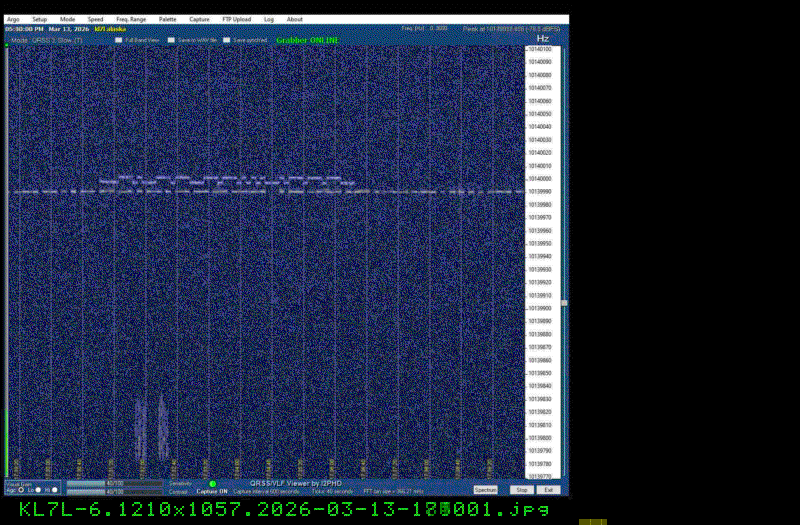
Task: Open the FTP Upload menu
Action: pyautogui.click(x=236, y=19)
